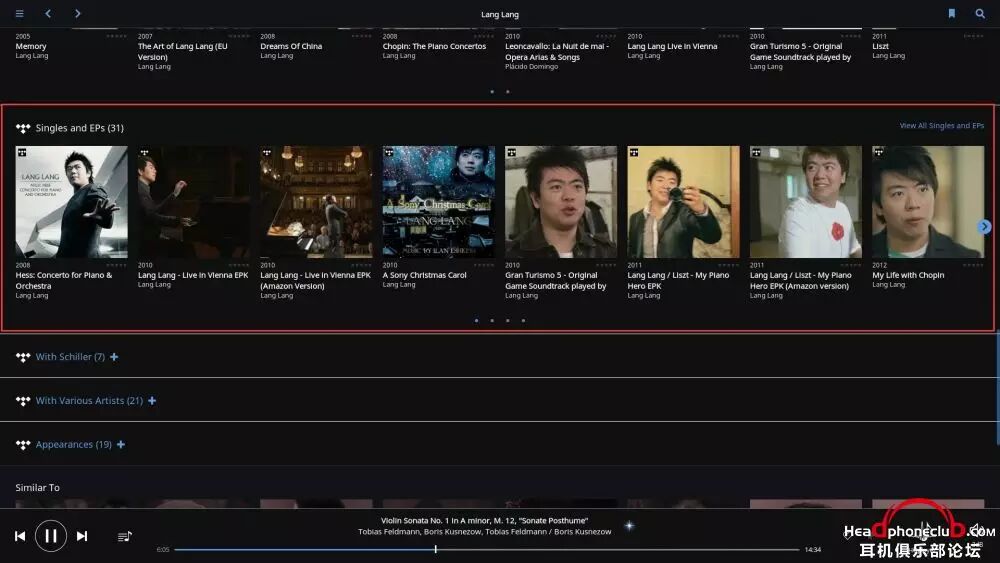Click Plácido Domingo artist name

pos(531,66)
